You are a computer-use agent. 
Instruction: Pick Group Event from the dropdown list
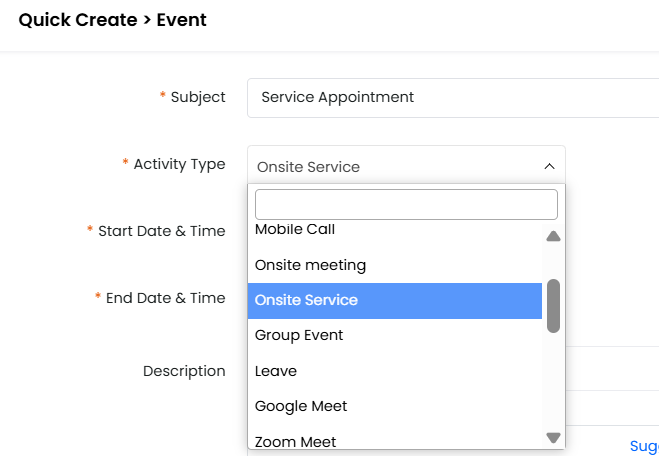point(299,335)
